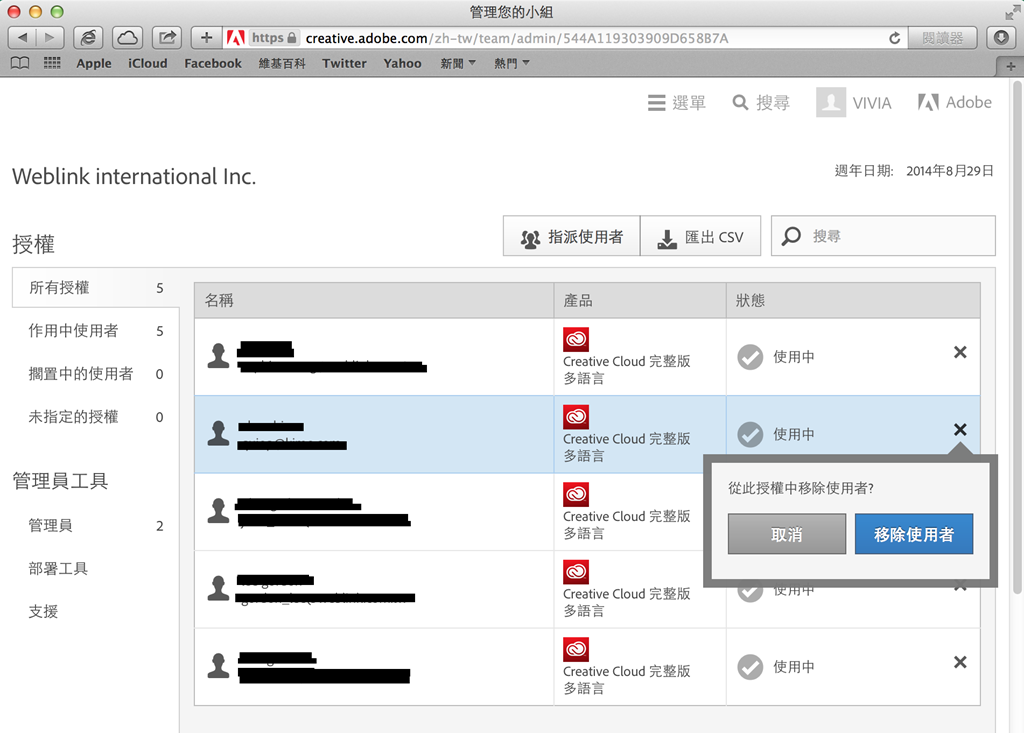
Task: Go forward with Safari's forward arrow
Action: pos(50,38)
